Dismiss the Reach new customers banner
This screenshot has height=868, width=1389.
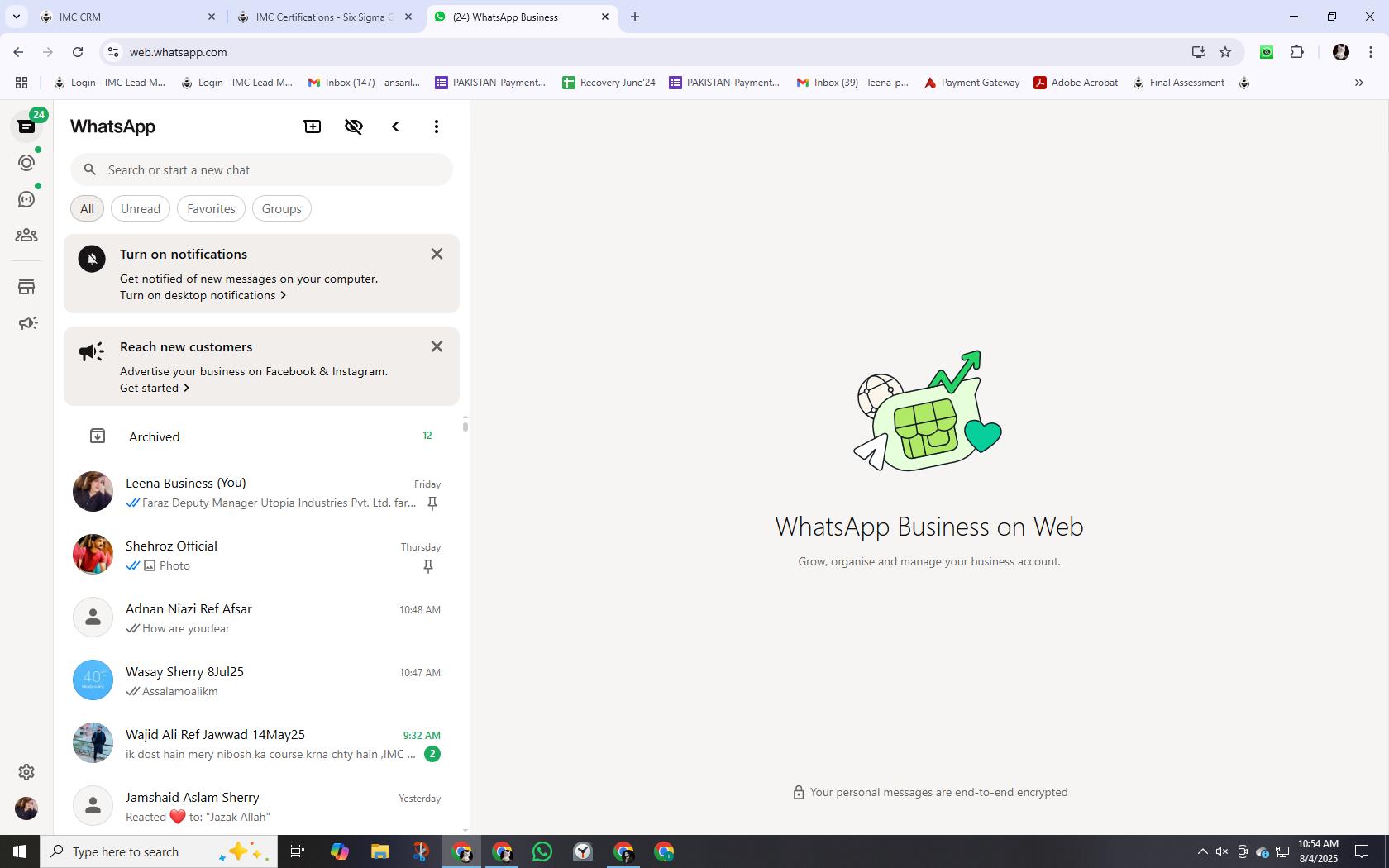pyautogui.click(x=437, y=346)
